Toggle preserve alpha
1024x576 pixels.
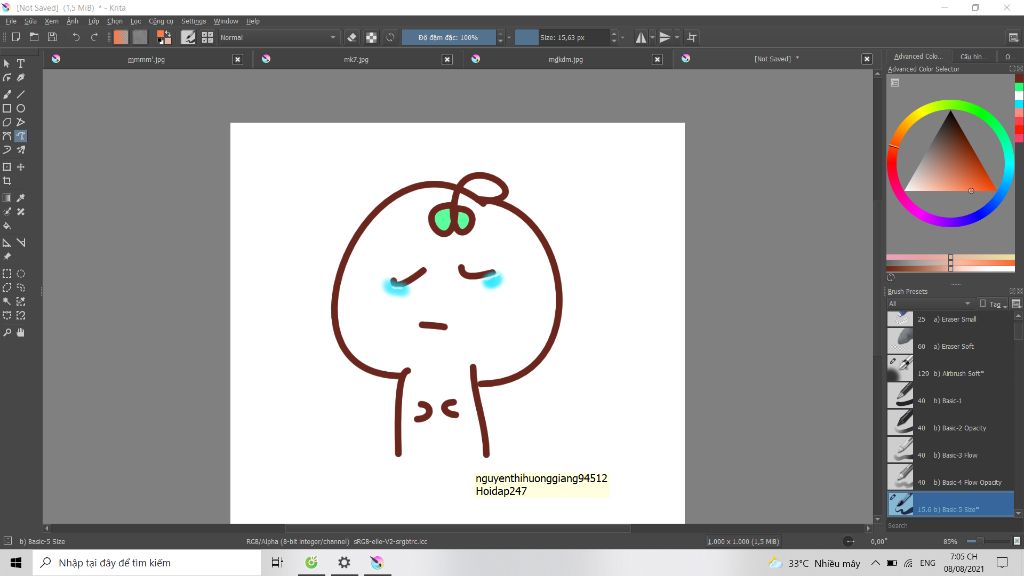coord(371,37)
